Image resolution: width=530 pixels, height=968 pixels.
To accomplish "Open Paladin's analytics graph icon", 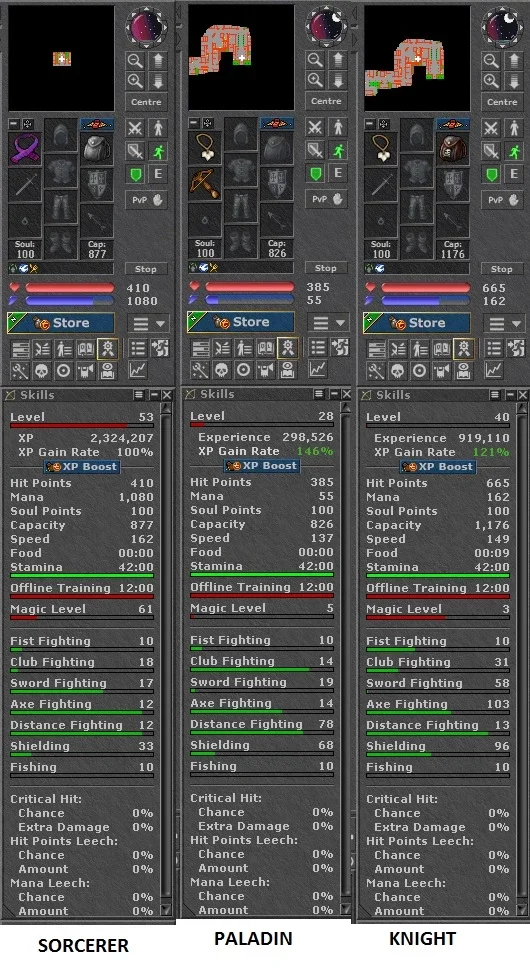I will (317, 369).
